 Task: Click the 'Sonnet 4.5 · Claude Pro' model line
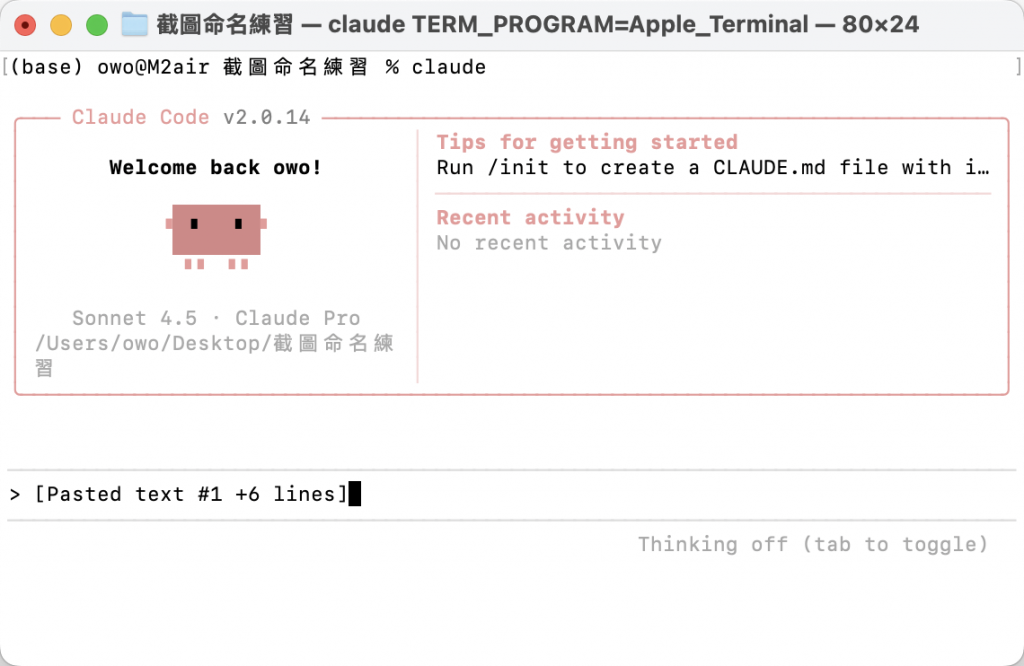click(216, 318)
